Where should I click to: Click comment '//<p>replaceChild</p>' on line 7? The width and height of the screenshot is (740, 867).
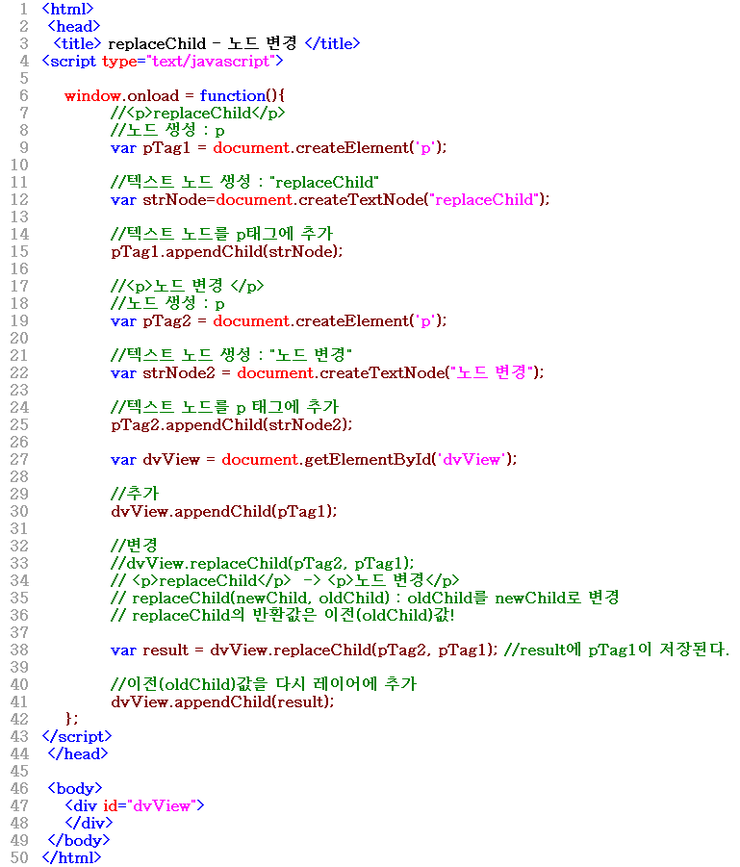(198, 113)
